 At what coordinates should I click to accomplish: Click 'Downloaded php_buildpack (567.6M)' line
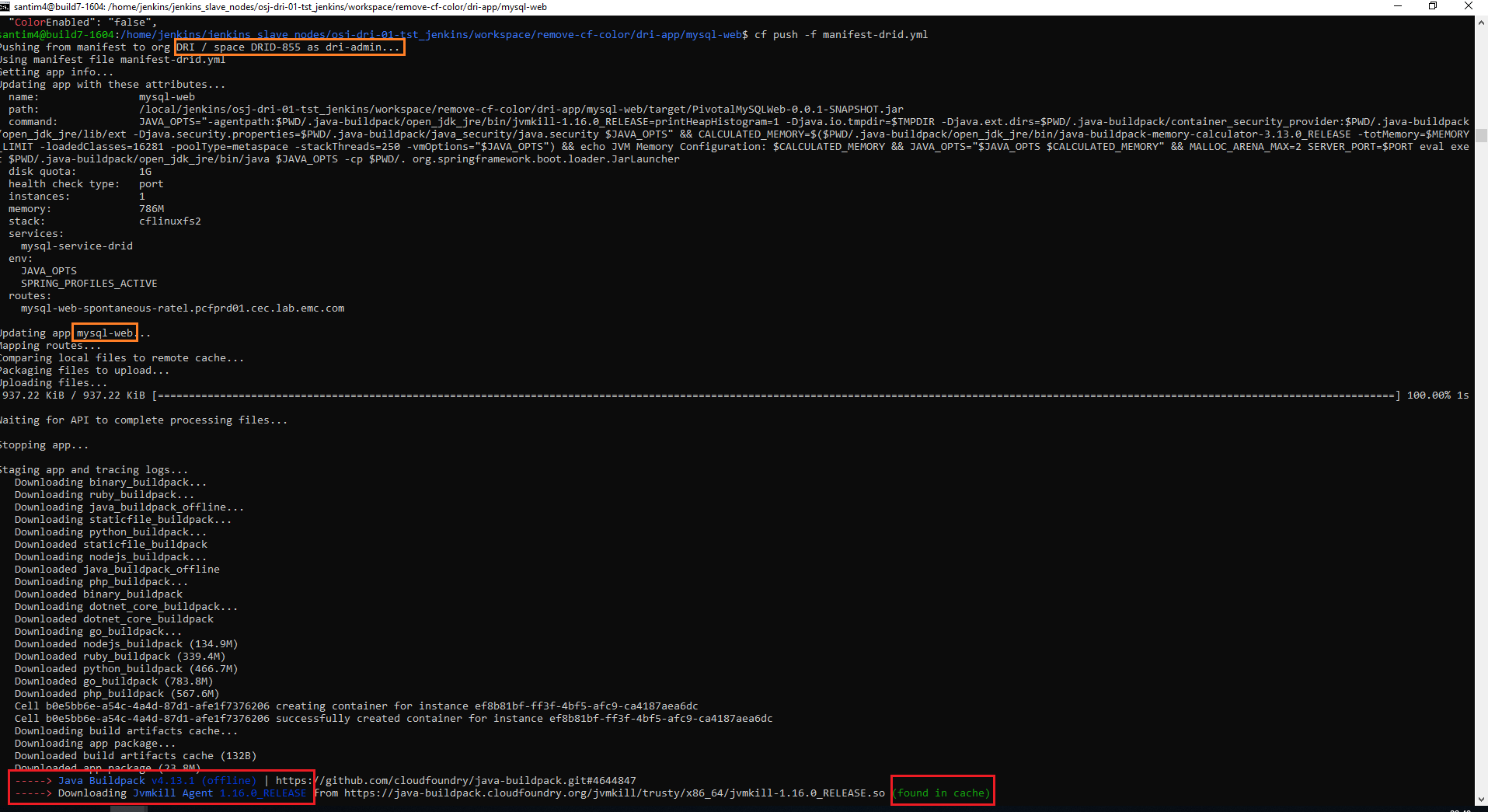click(x=117, y=694)
